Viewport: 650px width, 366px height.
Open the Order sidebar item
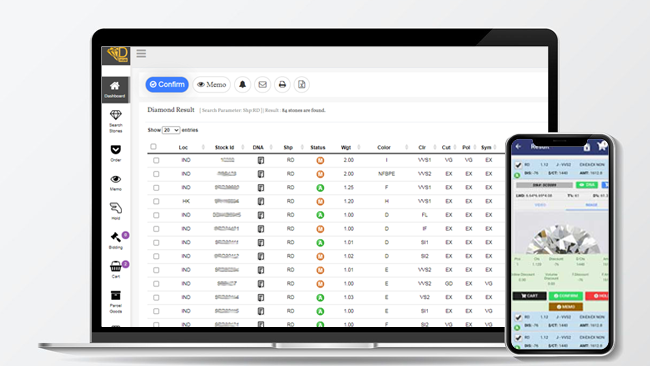point(116,153)
